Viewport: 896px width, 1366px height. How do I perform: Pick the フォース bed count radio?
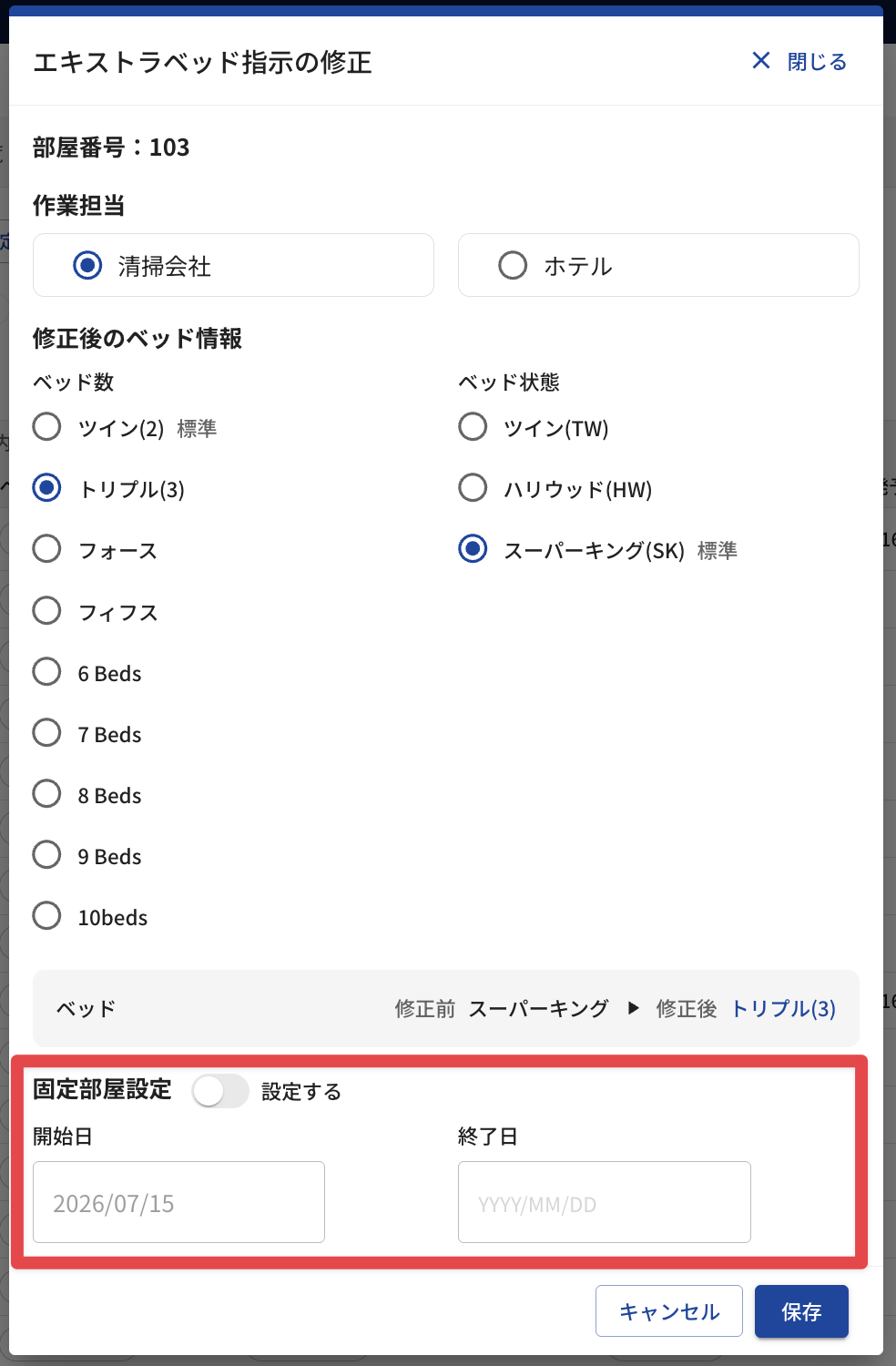point(46,548)
